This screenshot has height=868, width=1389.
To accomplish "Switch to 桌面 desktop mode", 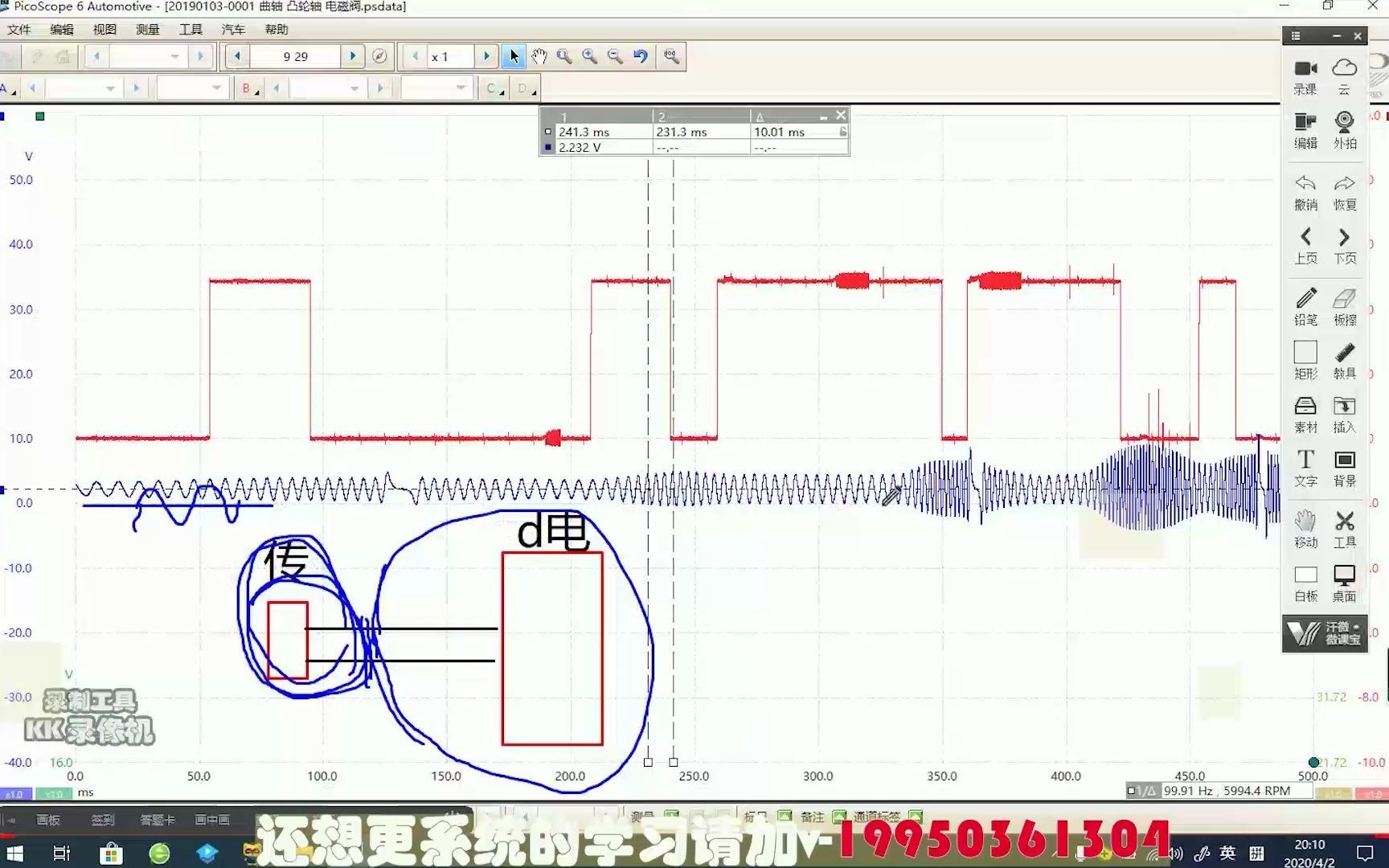I will coord(1345,584).
